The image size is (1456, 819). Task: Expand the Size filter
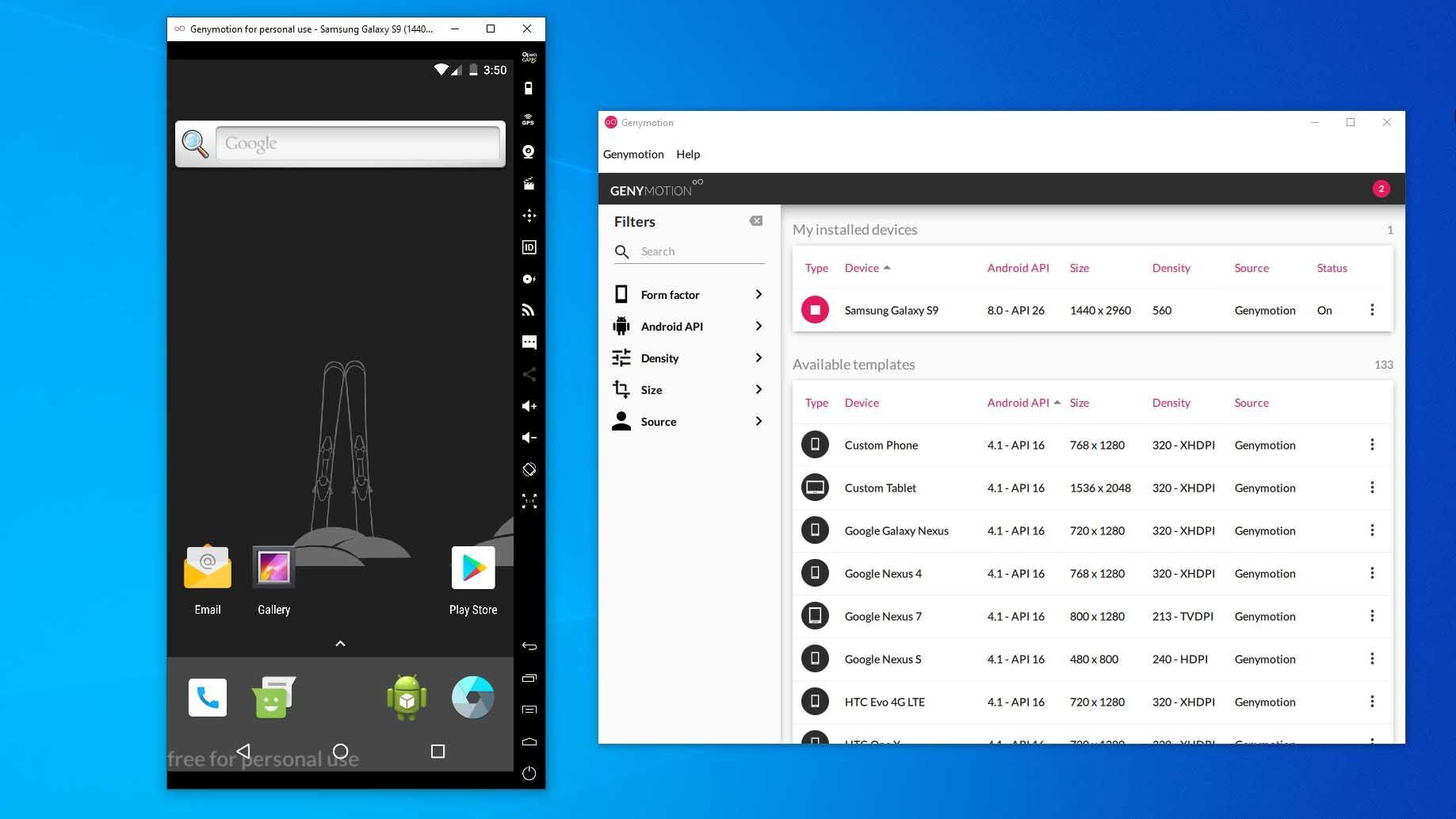point(688,390)
